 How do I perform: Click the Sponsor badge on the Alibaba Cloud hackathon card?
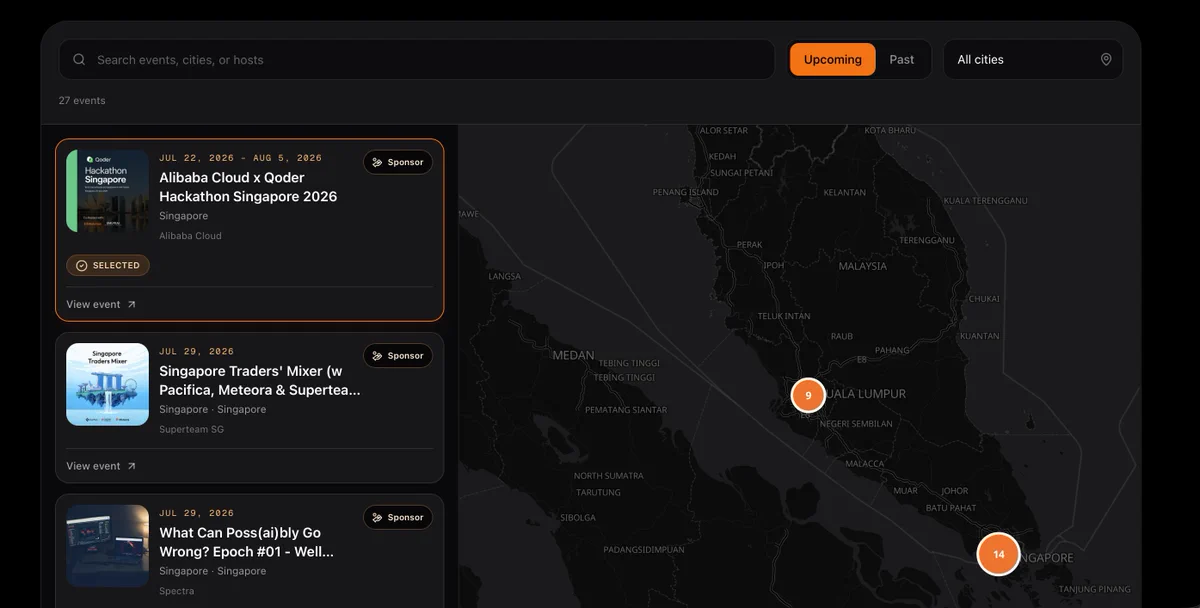(x=398, y=162)
